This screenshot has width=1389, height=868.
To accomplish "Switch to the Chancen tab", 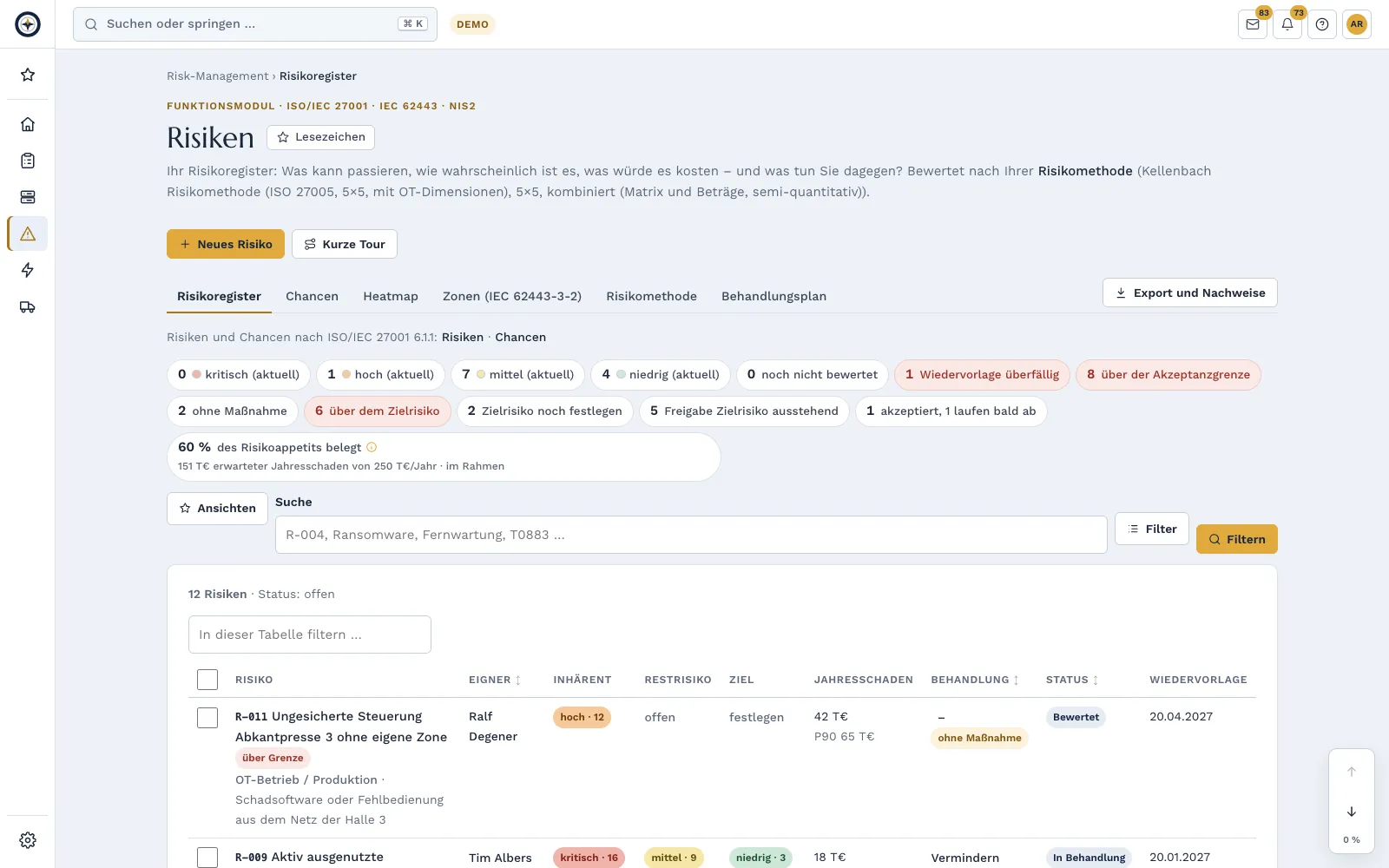I will click(312, 296).
